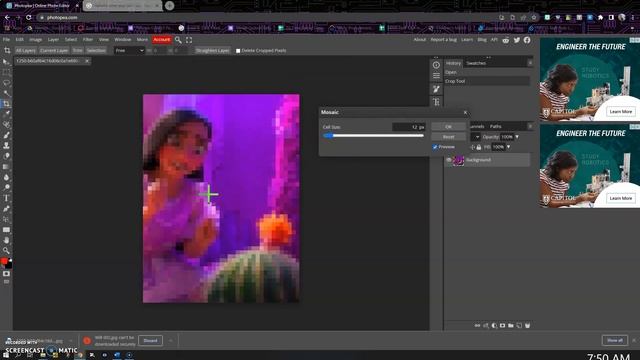Click the Discard download button
The height and width of the screenshot is (360, 640).
pos(150,340)
